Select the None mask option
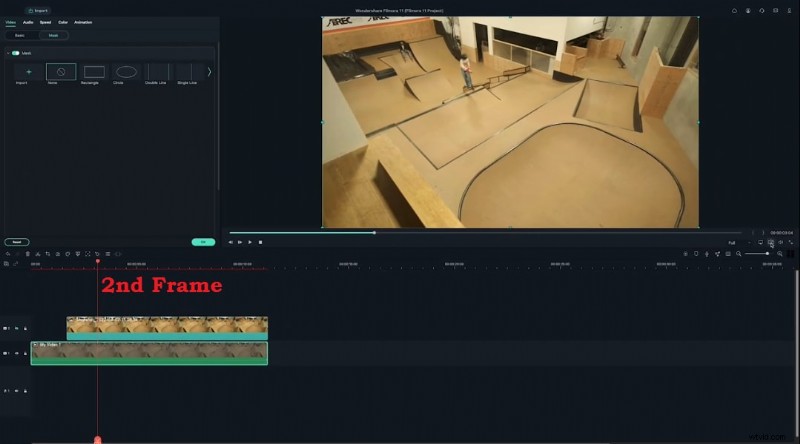The width and height of the screenshot is (800, 444). pos(61,72)
